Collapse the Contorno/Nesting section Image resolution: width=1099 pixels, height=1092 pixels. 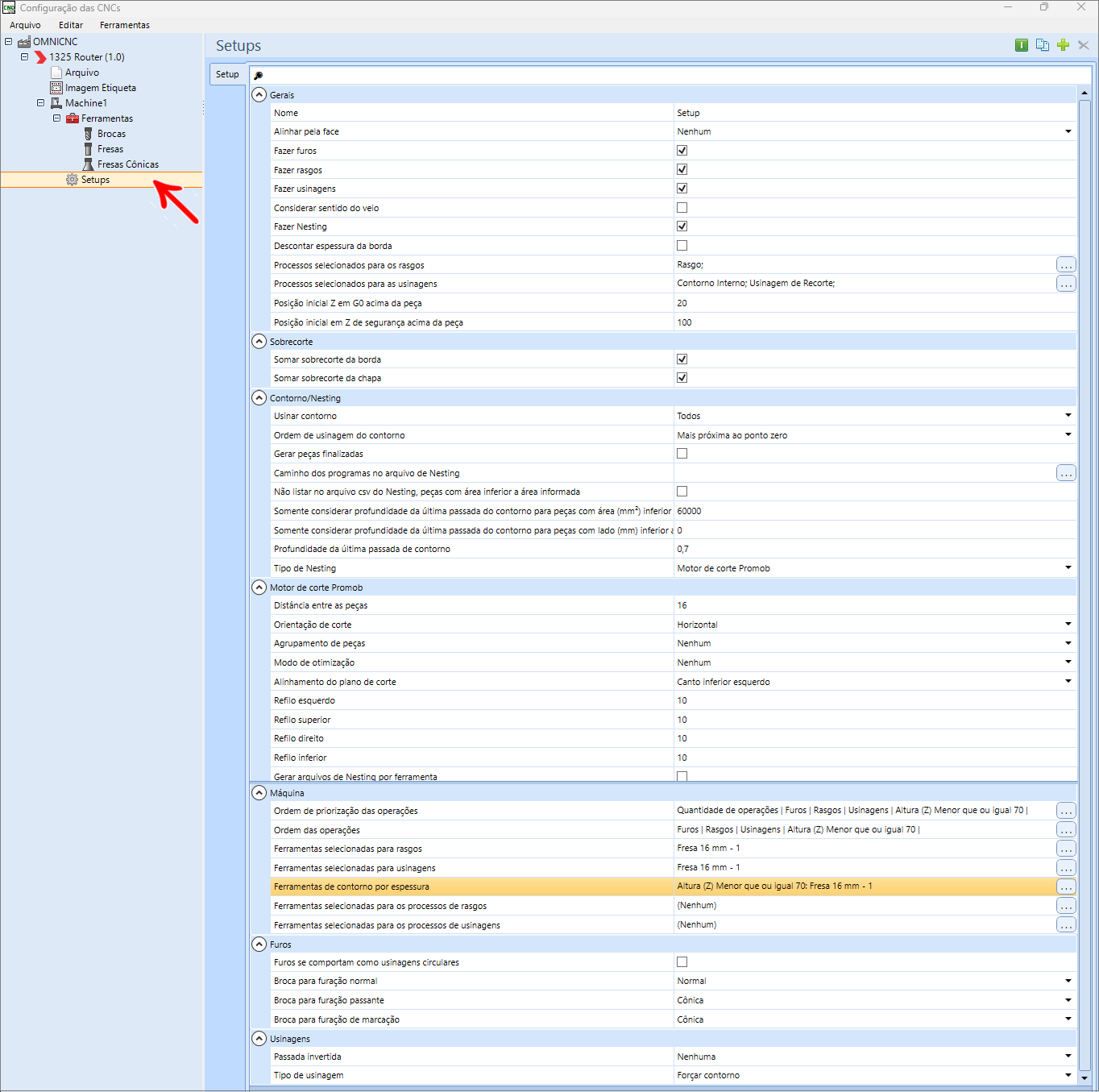click(259, 398)
